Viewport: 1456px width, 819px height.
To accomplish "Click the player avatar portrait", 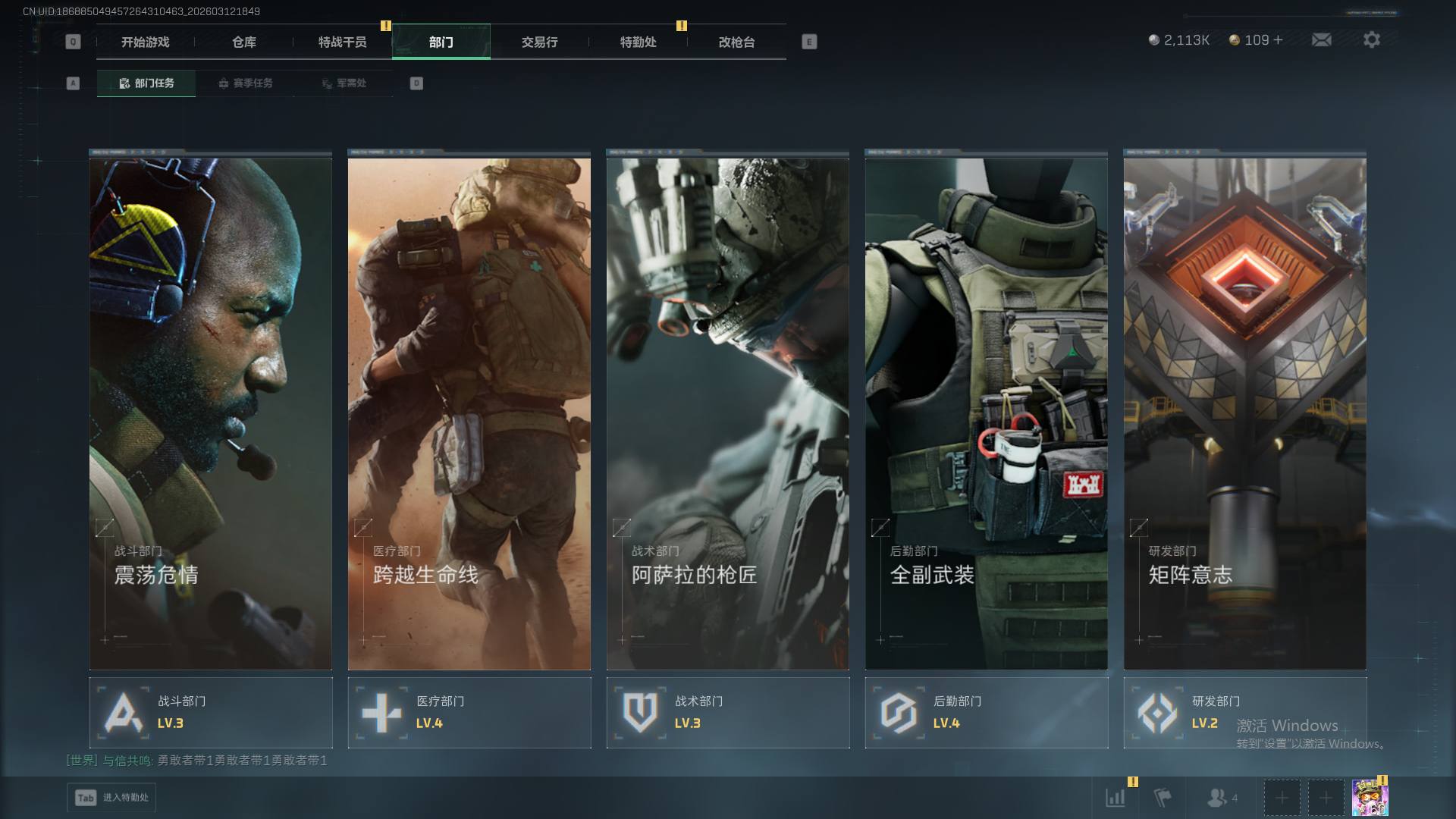I will point(1370,797).
